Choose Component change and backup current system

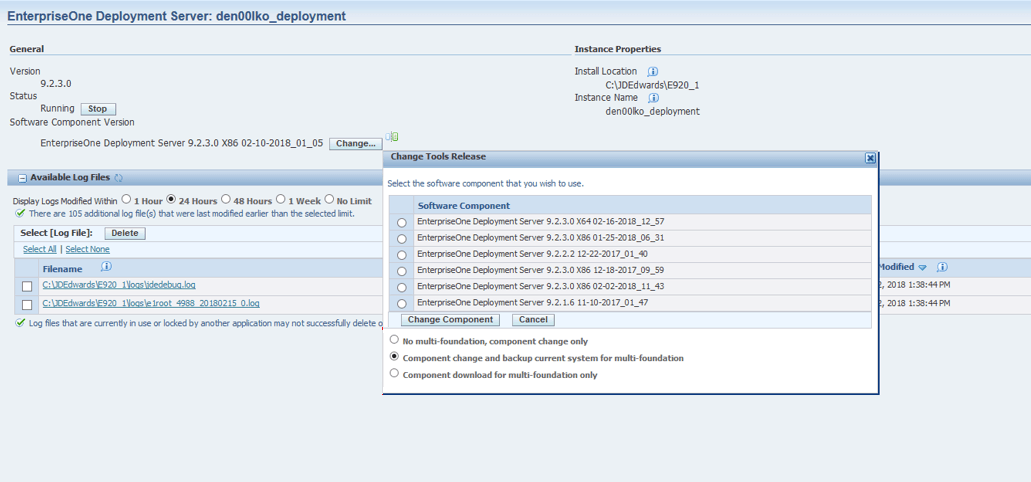(394, 356)
